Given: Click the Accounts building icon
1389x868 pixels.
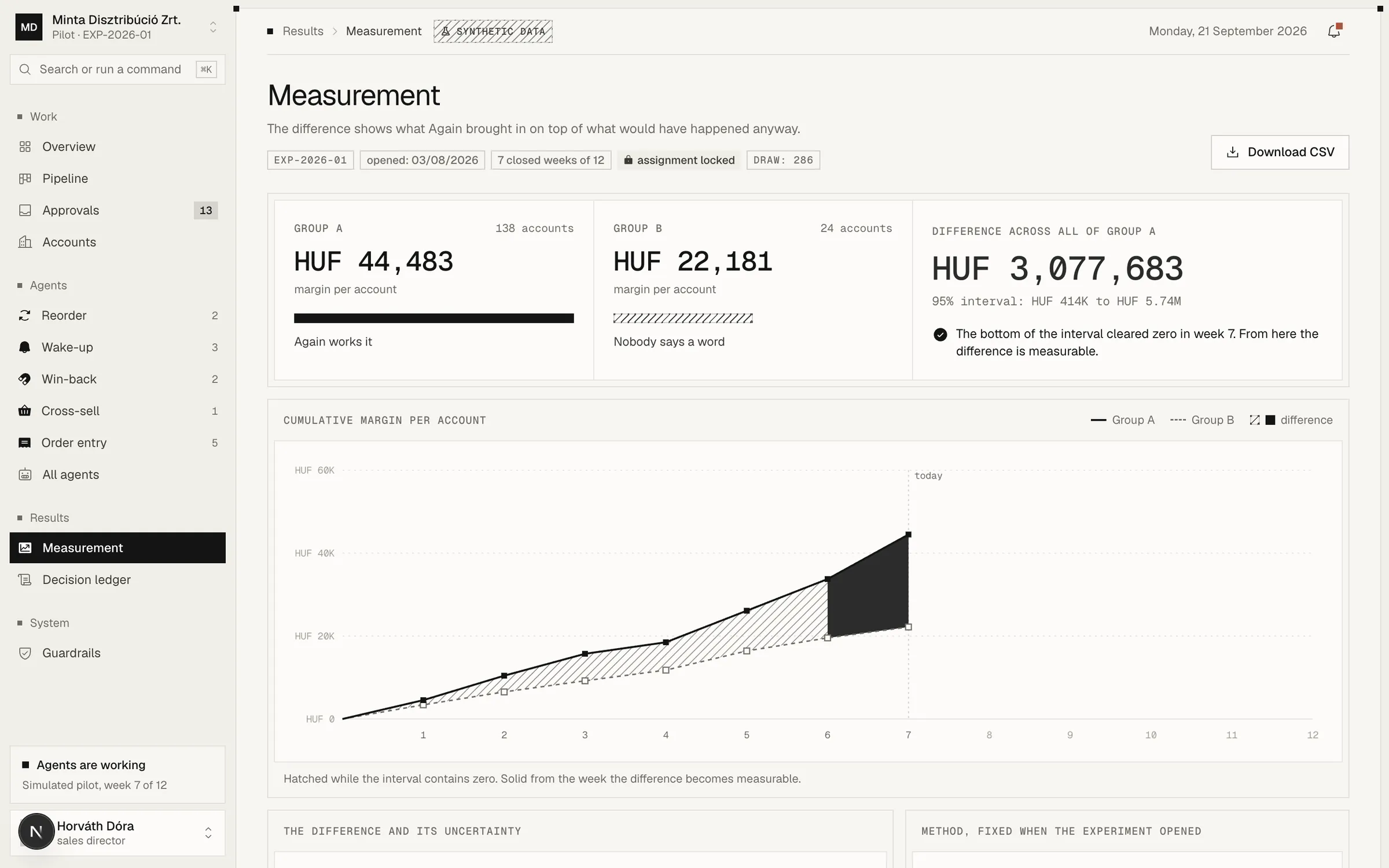Looking at the screenshot, I should point(25,242).
